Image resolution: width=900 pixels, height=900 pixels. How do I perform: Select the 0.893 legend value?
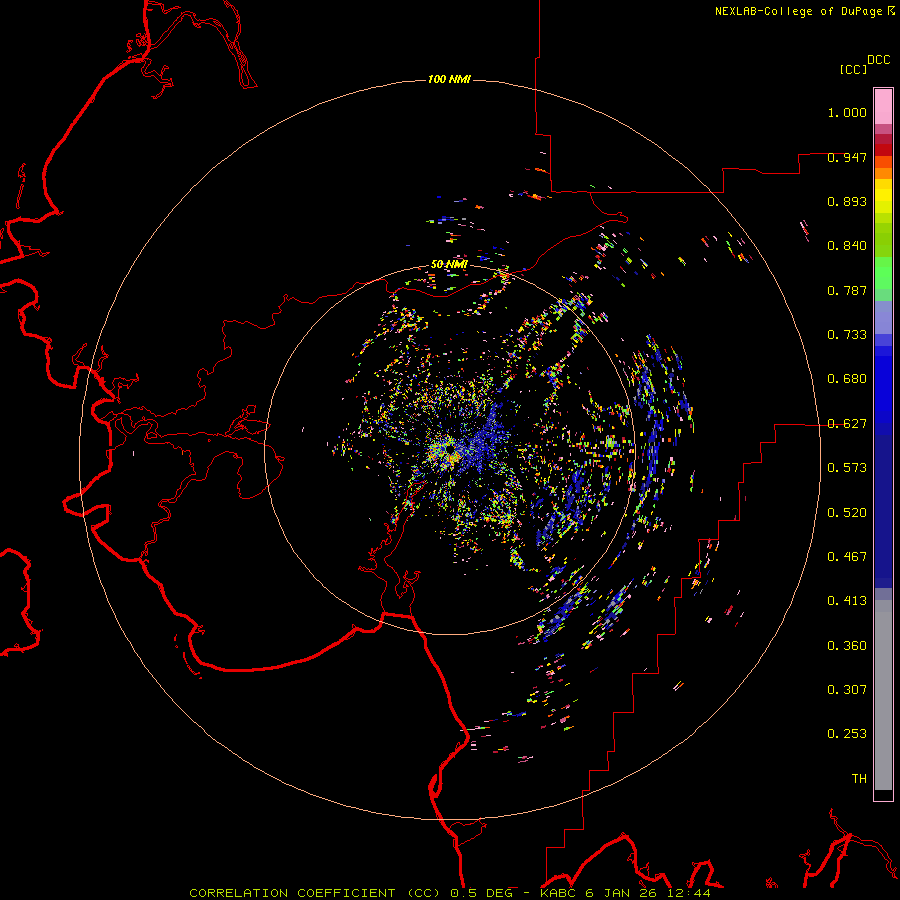click(847, 201)
